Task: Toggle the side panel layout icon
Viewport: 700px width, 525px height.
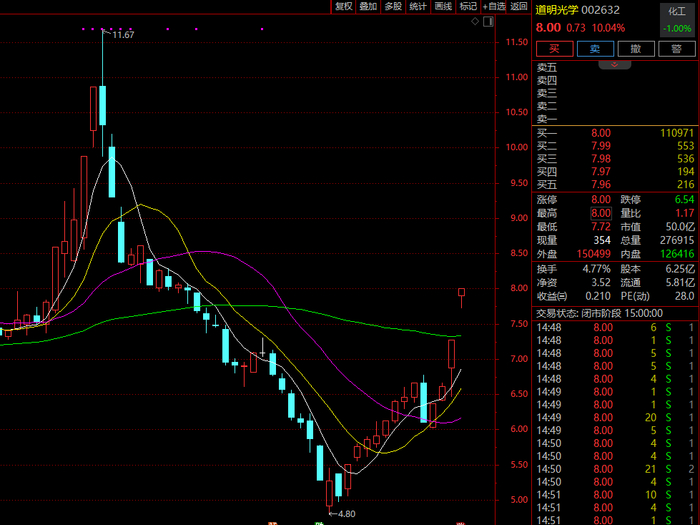Action: click(488, 21)
